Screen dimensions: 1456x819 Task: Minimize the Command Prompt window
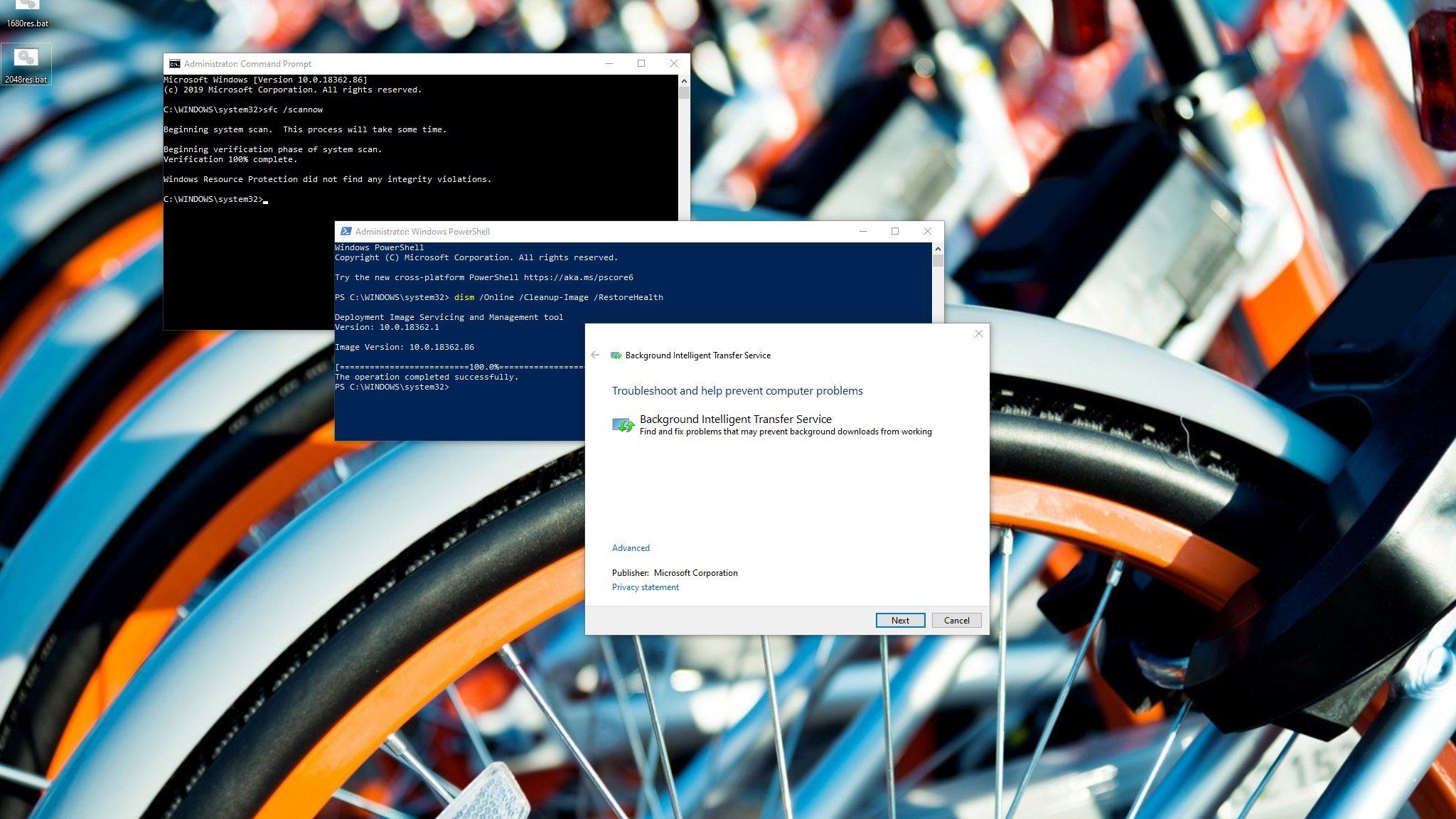[609, 64]
